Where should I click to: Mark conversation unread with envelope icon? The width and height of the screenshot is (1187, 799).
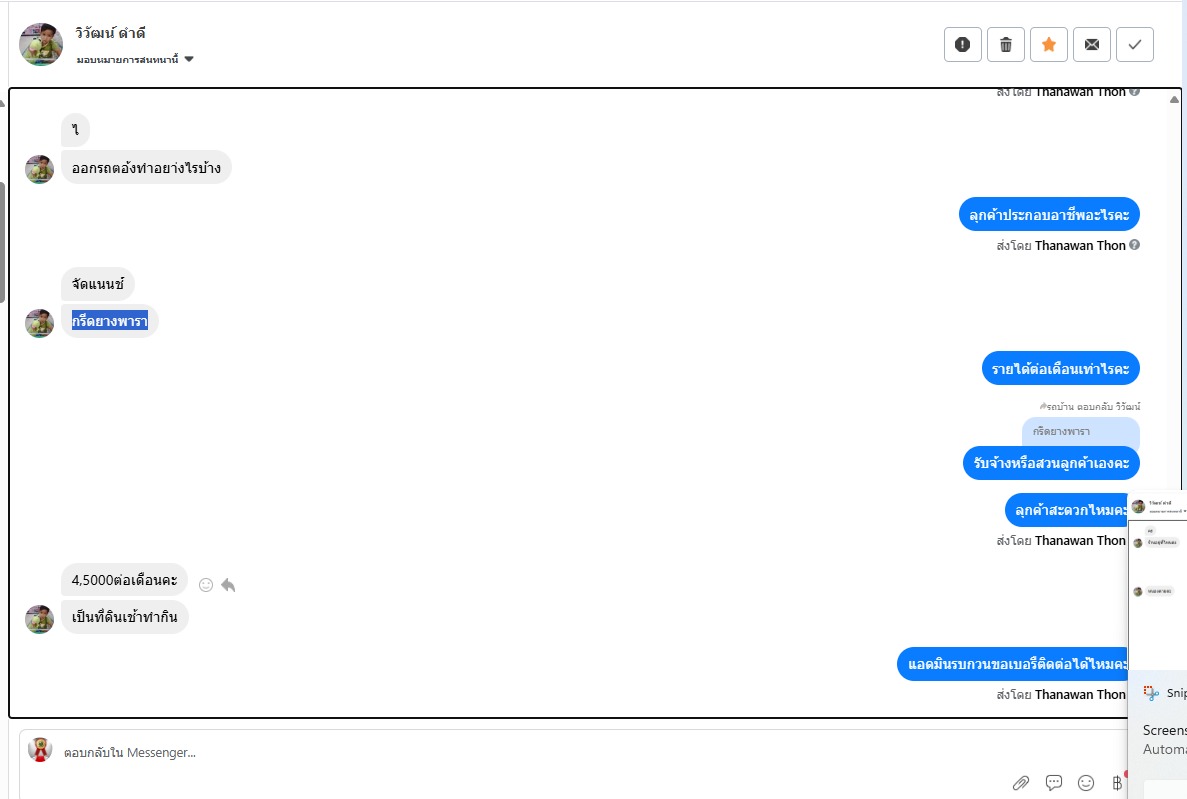(1091, 44)
